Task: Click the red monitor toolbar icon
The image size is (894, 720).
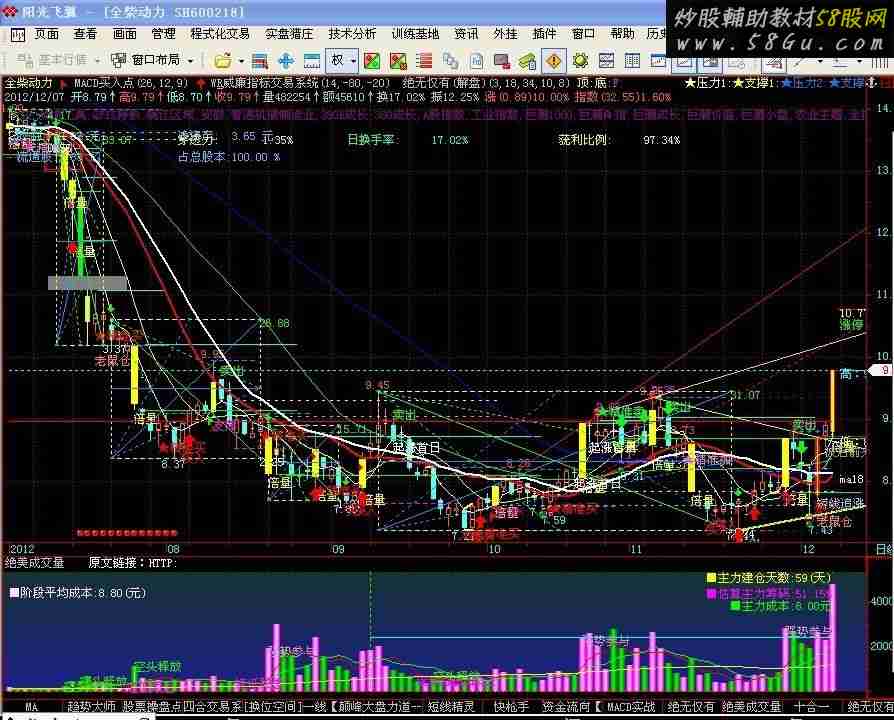Action: click(x=502, y=61)
